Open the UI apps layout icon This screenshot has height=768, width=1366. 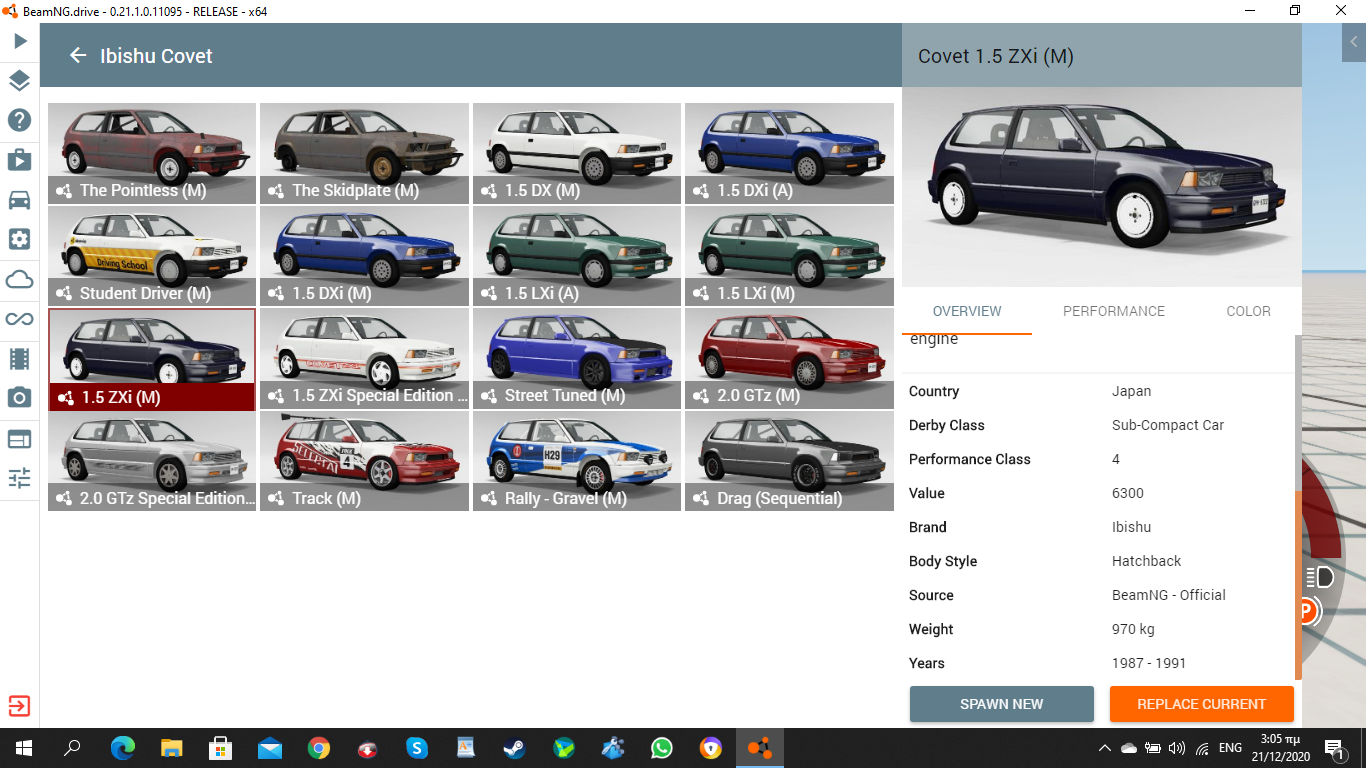[19, 439]
